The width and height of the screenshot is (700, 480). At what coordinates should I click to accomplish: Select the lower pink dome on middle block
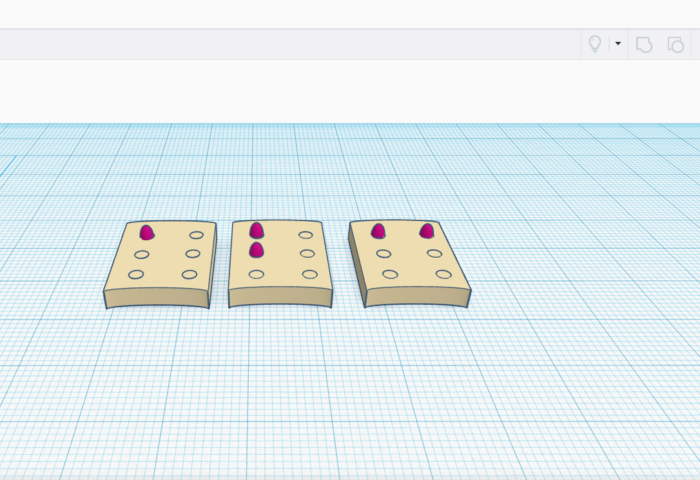[256, 250]
